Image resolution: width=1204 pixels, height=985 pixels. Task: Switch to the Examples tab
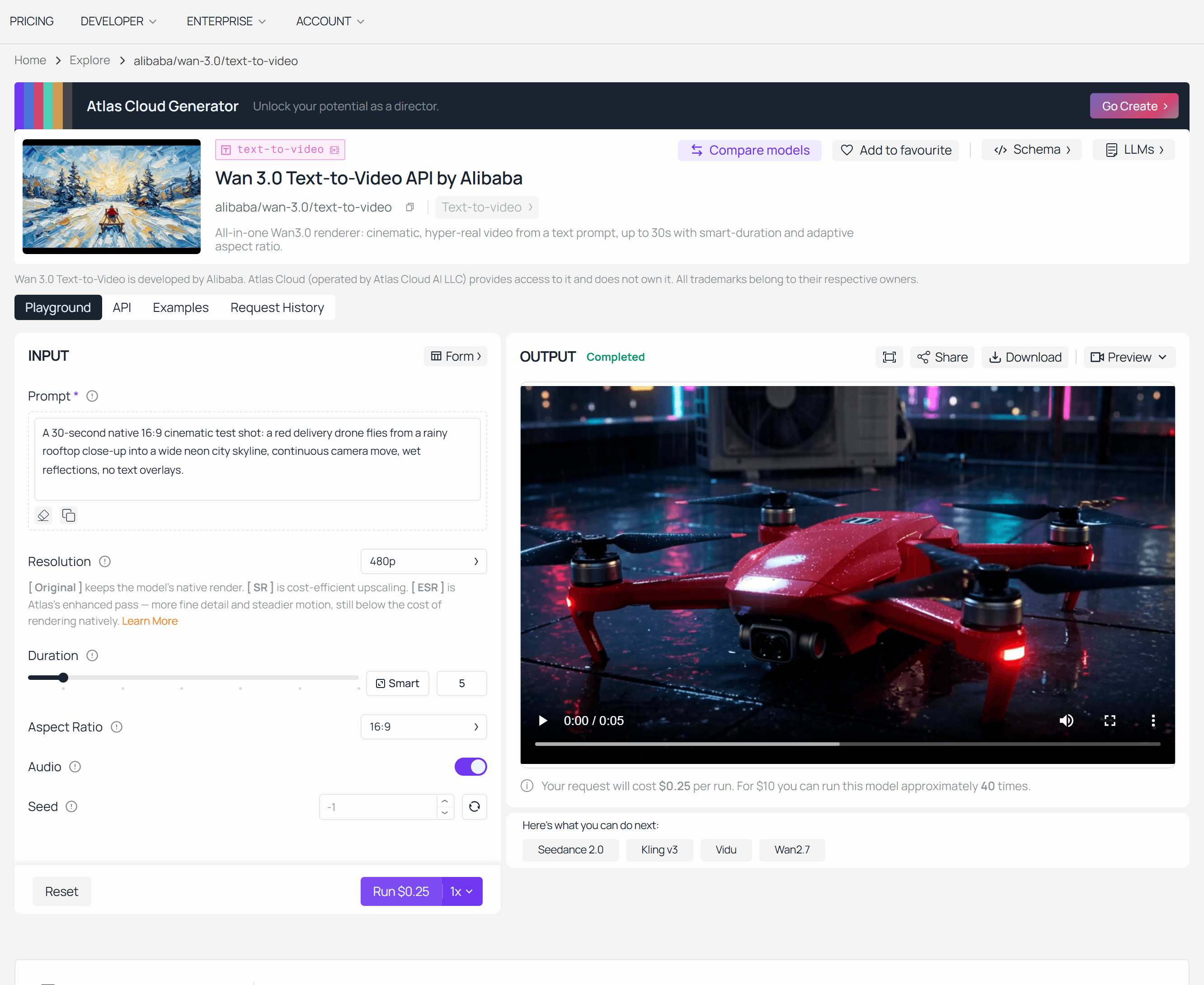tap(181, 307)
